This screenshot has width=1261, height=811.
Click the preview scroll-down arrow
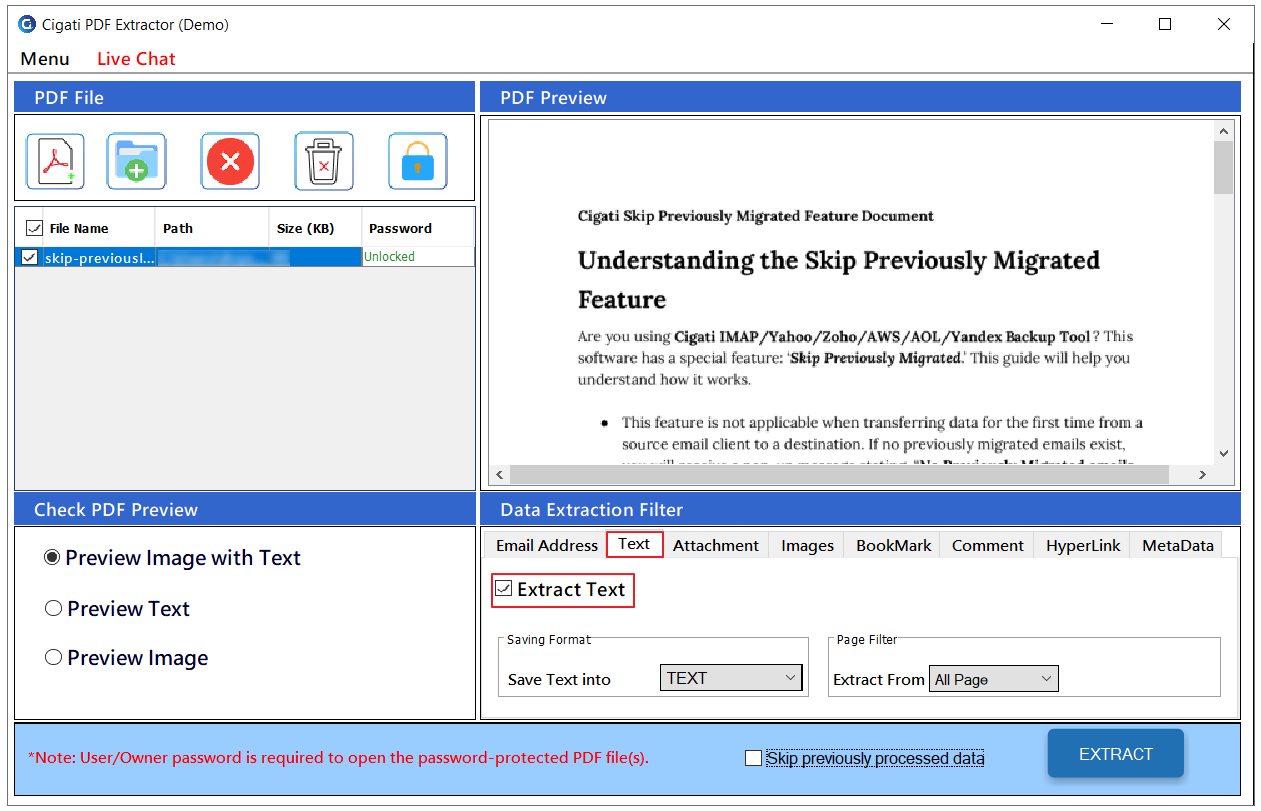click(1223, 452)
